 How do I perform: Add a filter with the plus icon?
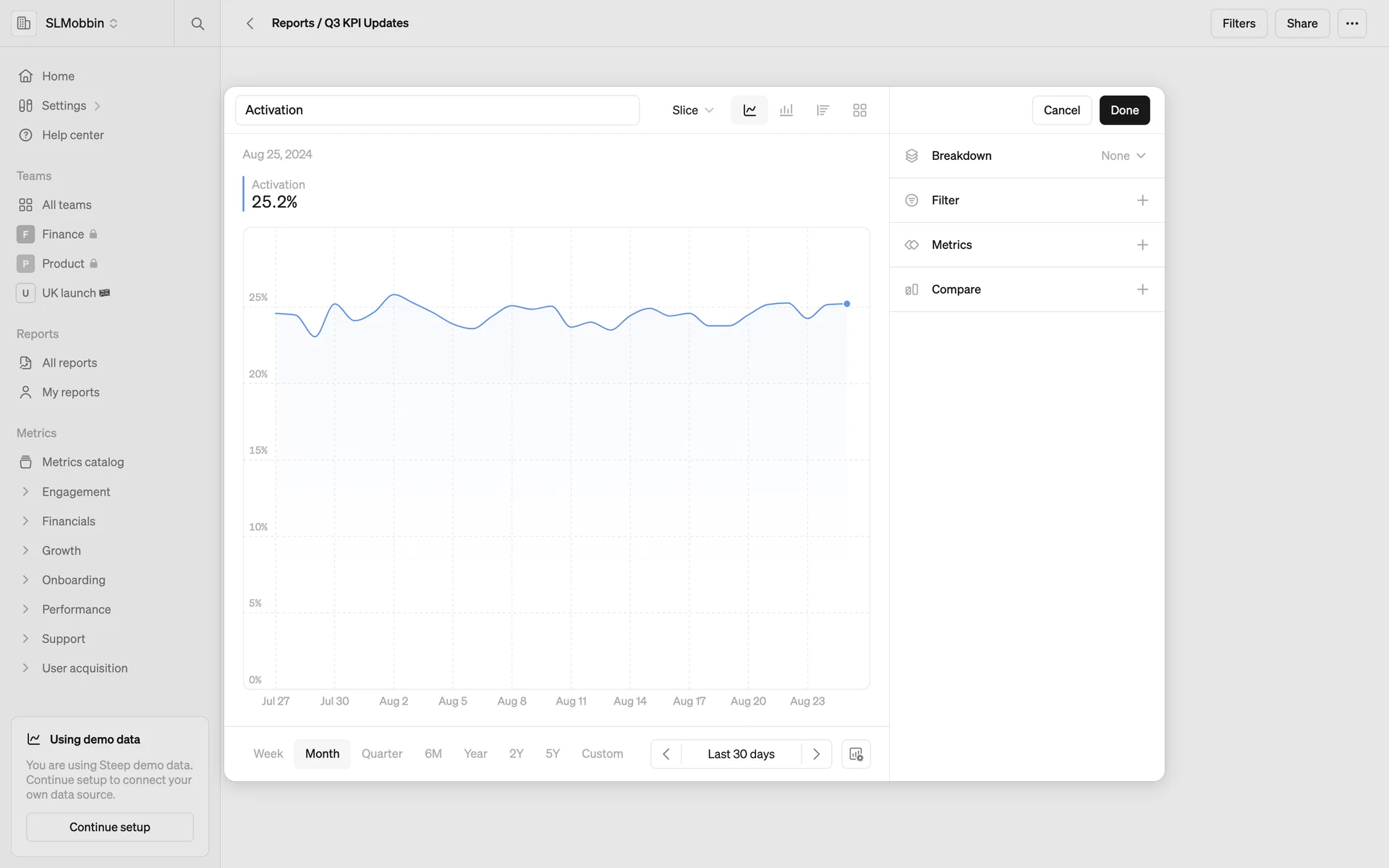[1142, 200]
